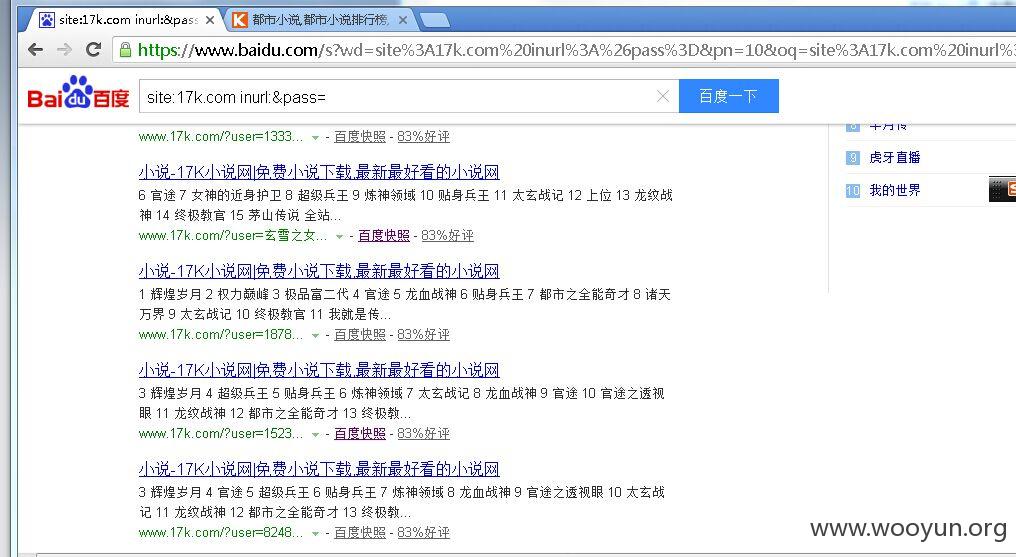This screenshot has height=557, width=1016.
Task: Go back with the browser back arrow
Action: point(35,50)
